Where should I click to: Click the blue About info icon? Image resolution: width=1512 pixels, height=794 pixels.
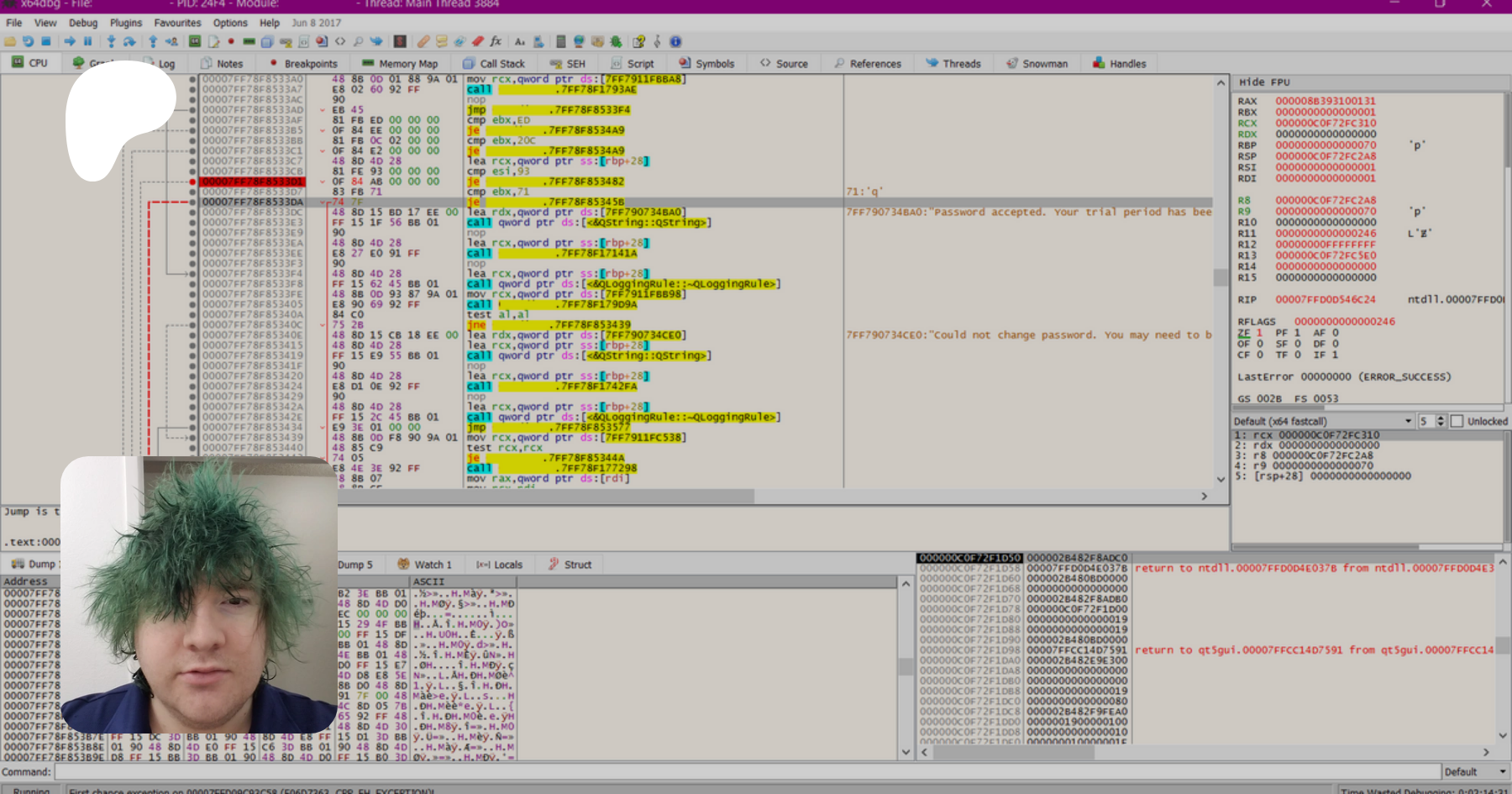(675, 41)
